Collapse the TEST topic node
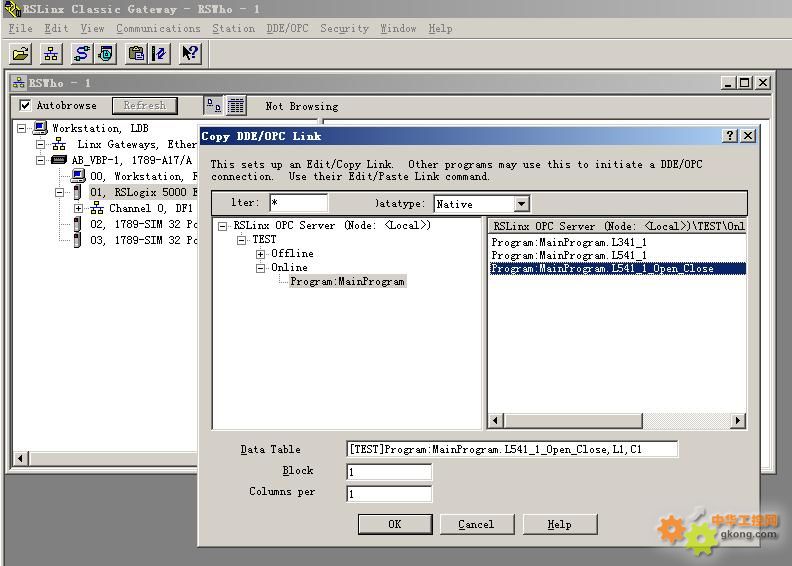Image resolution: width=792 pixels, height=566 pixels. pos(241,240)
